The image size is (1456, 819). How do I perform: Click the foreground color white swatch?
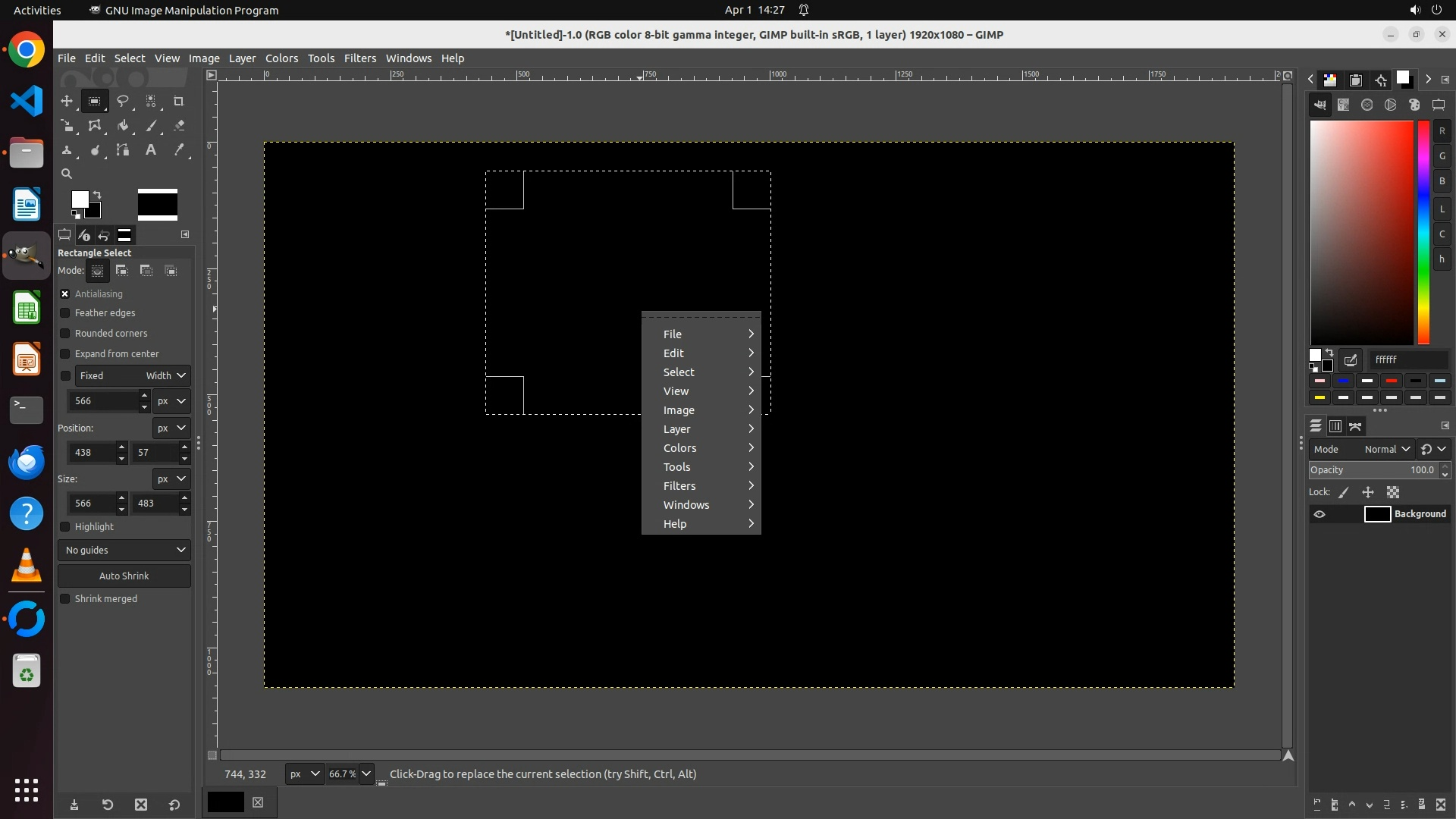[x=79, y=199]
